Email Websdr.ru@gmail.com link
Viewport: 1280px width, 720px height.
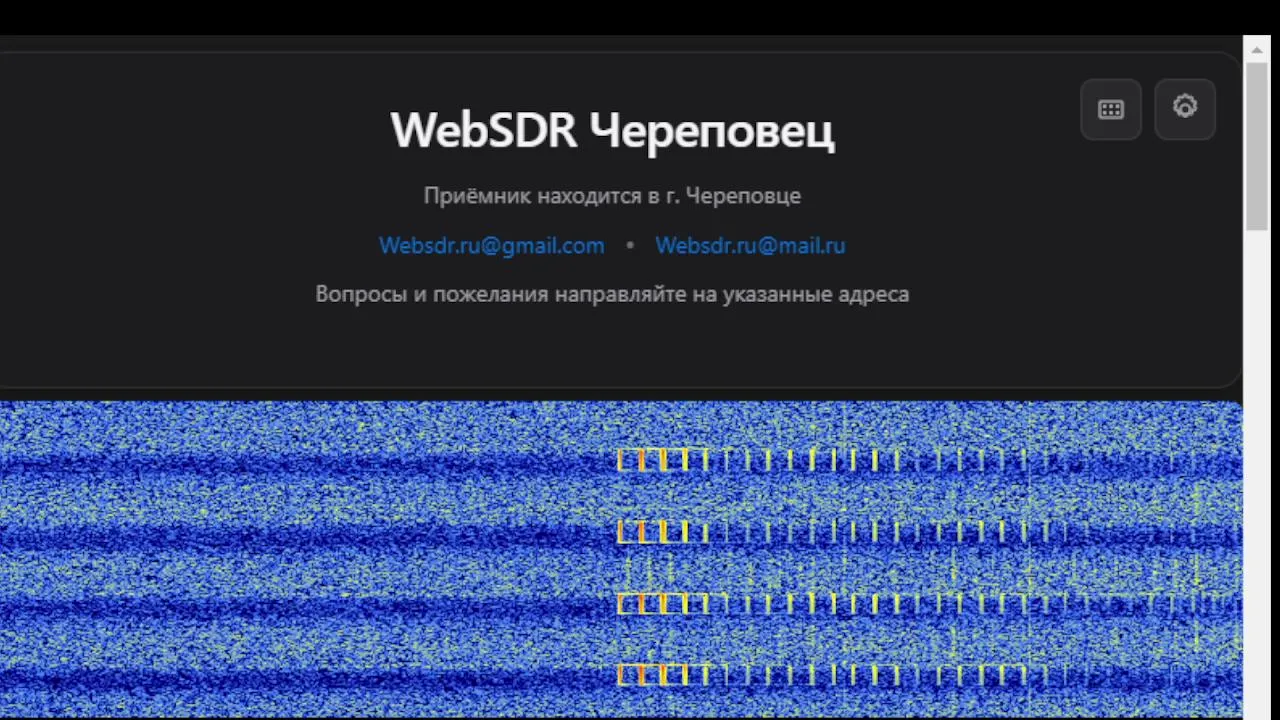pyautogui.click(x=492, y=245)
